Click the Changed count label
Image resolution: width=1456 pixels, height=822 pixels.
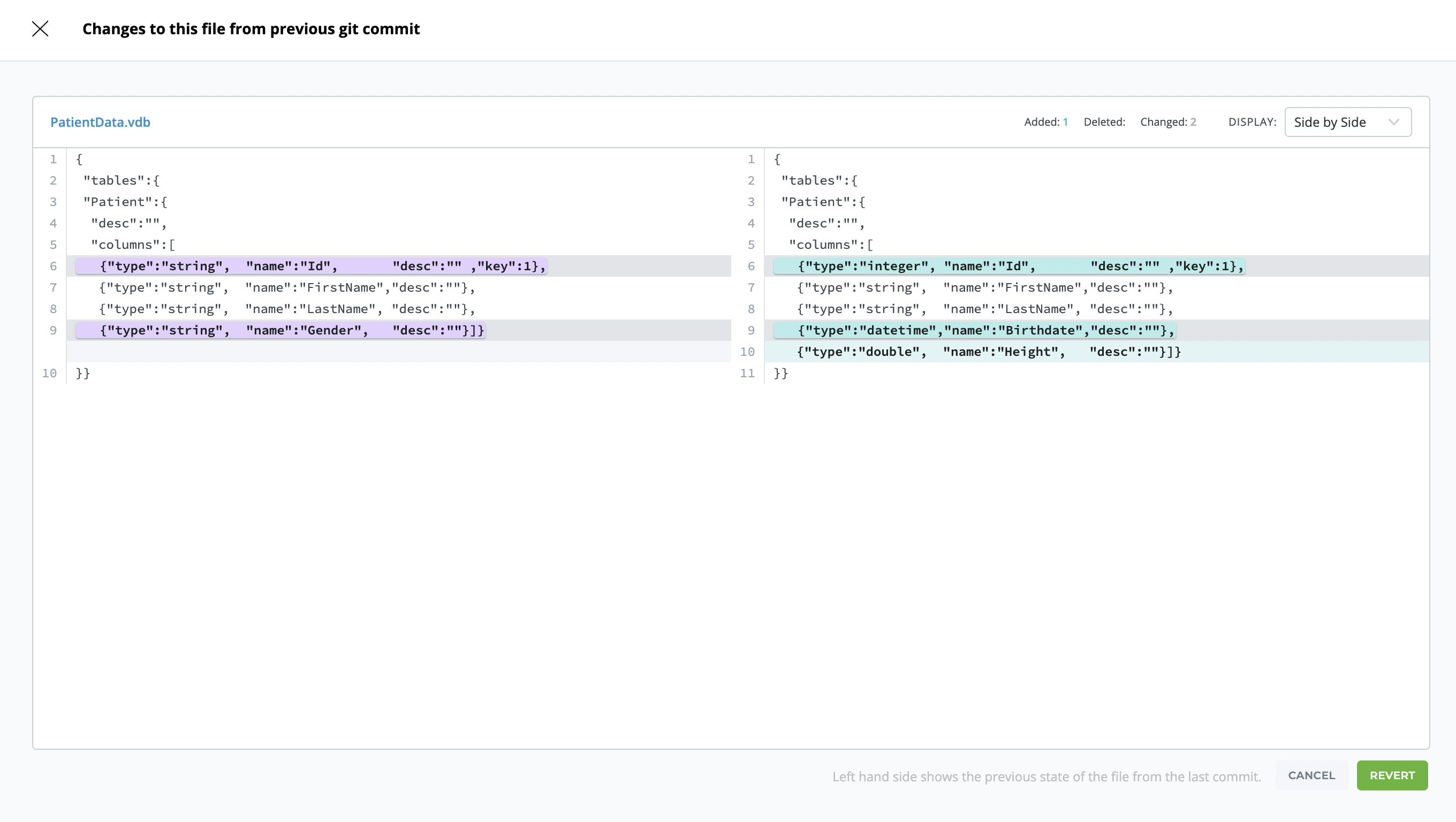(x=1167, y=122)
